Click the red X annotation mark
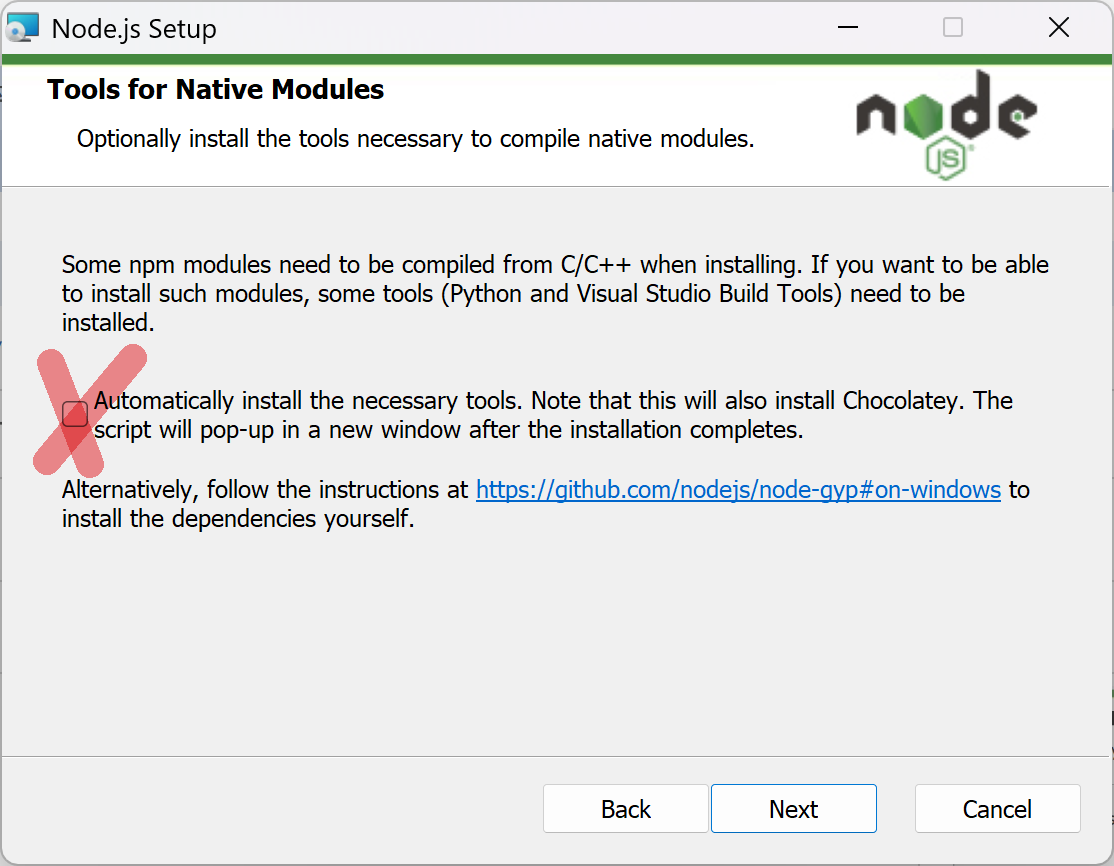 point(90,411)
